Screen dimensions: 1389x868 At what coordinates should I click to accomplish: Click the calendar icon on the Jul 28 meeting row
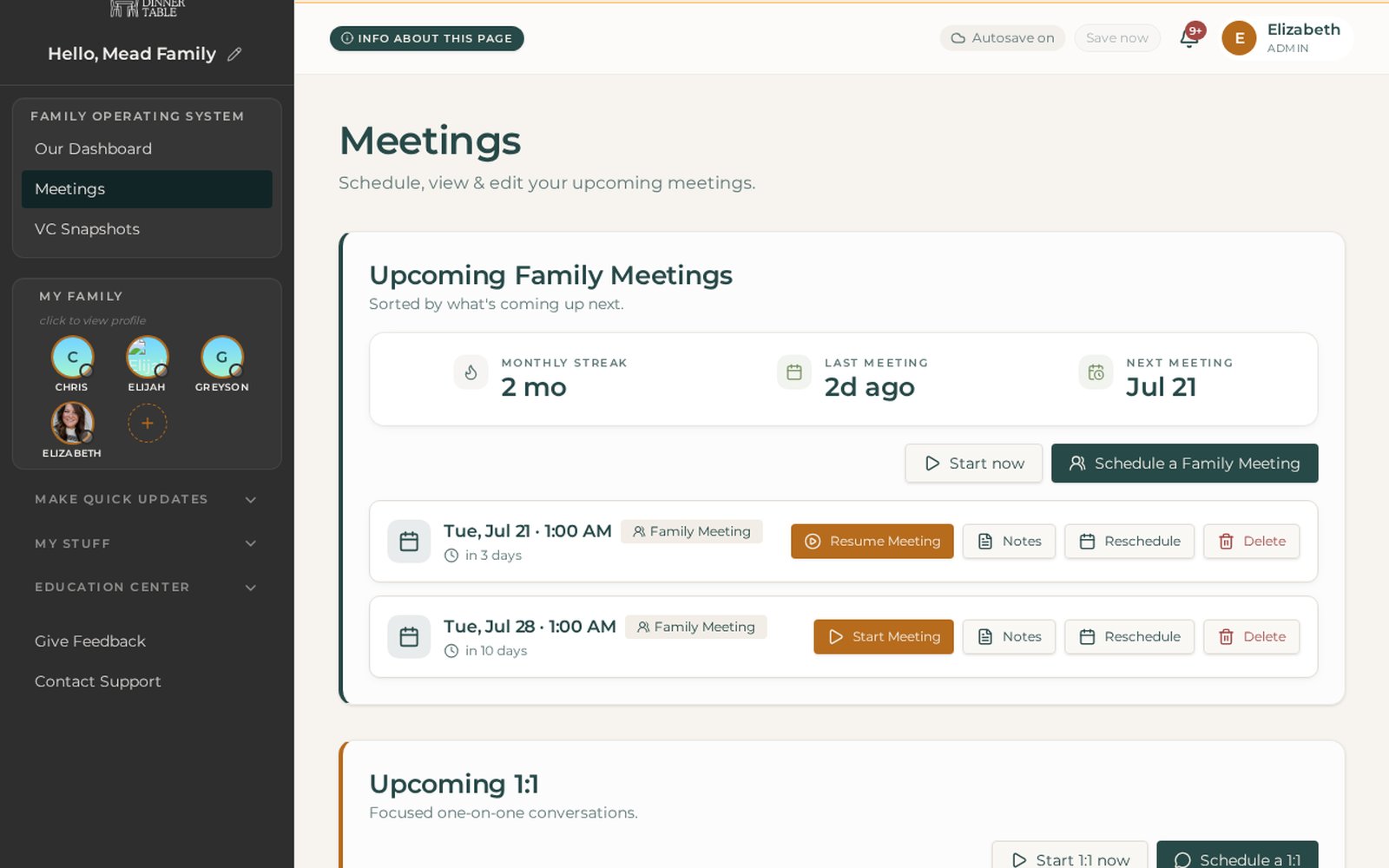[409, 637]
